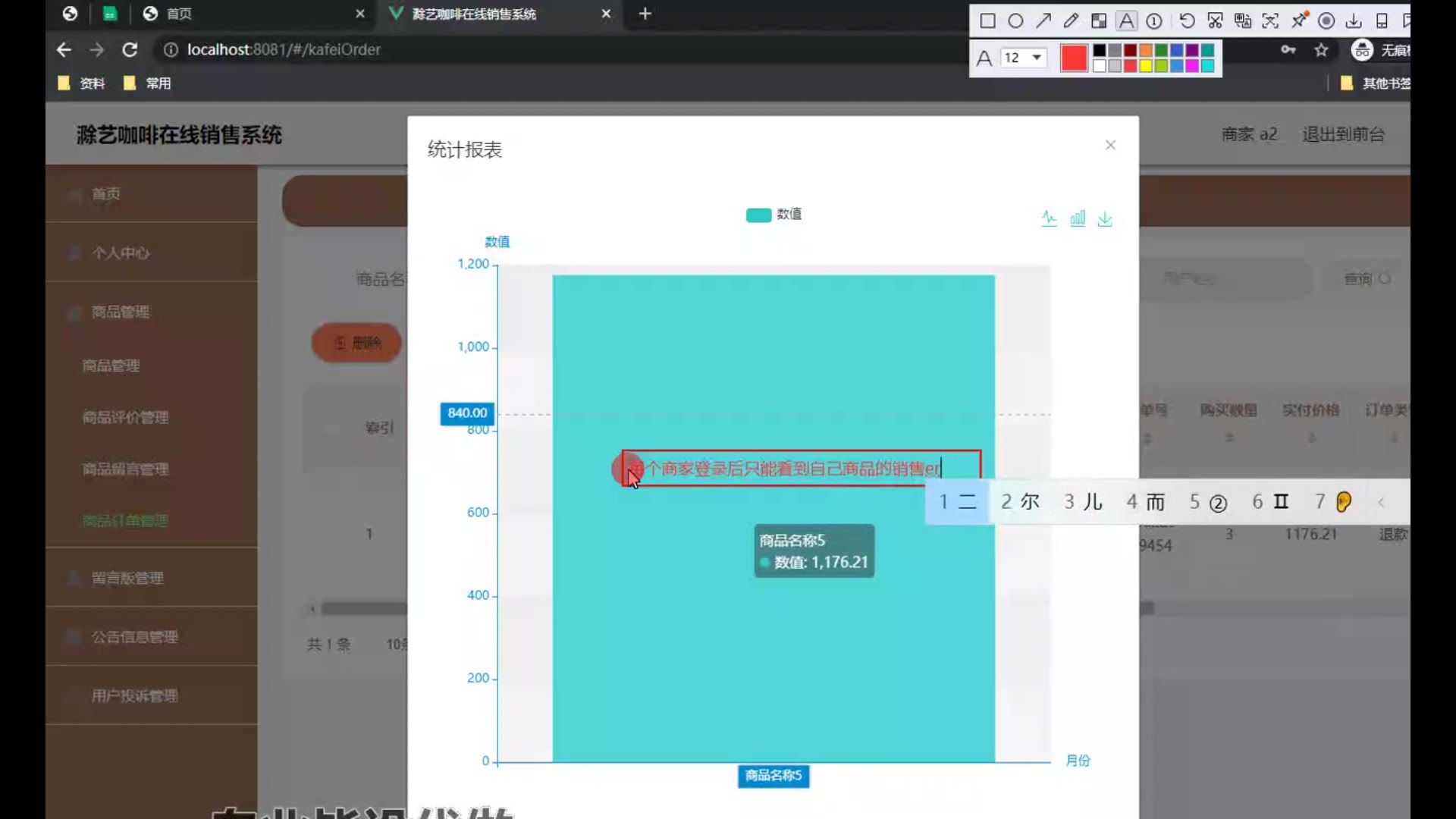Start screen recording from the capture toolbar

pyautogui.click(x=1326, y=21)
